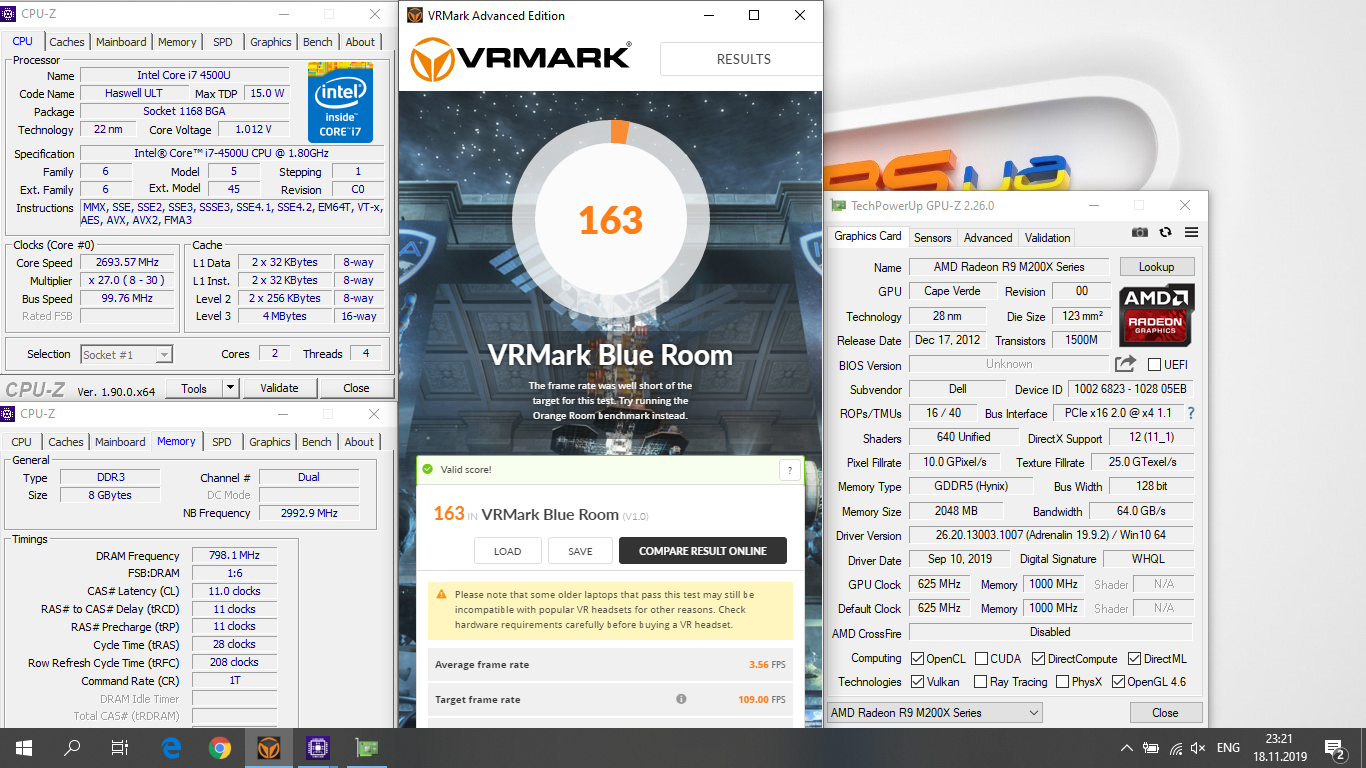
Task: Click the Lookup button in GPU-Z
Action: [1156, 267]
